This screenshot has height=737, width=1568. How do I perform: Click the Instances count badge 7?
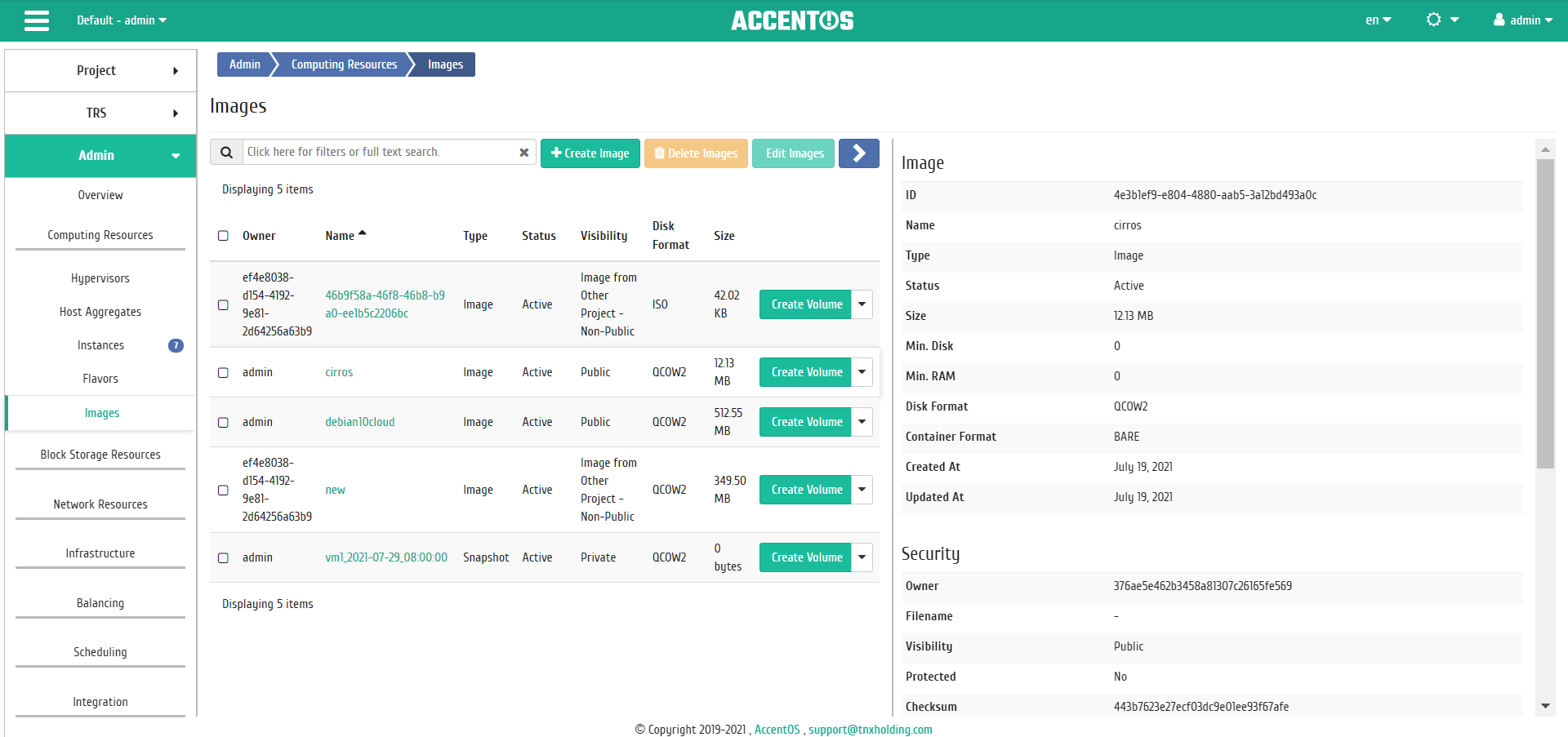(176, 345)
